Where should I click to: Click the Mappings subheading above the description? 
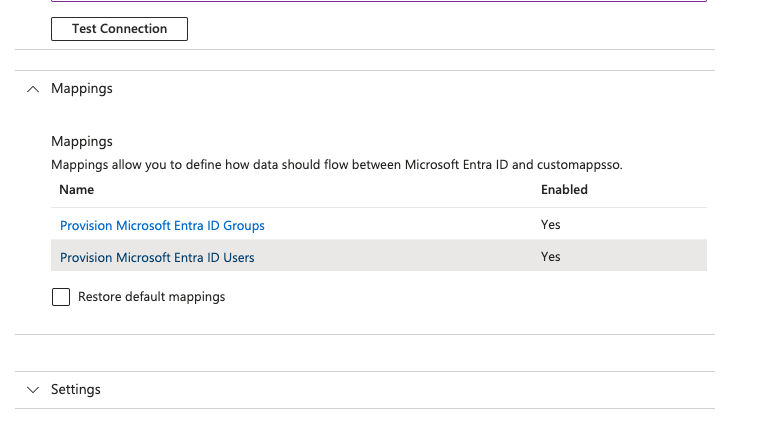[x=82, y=142]
